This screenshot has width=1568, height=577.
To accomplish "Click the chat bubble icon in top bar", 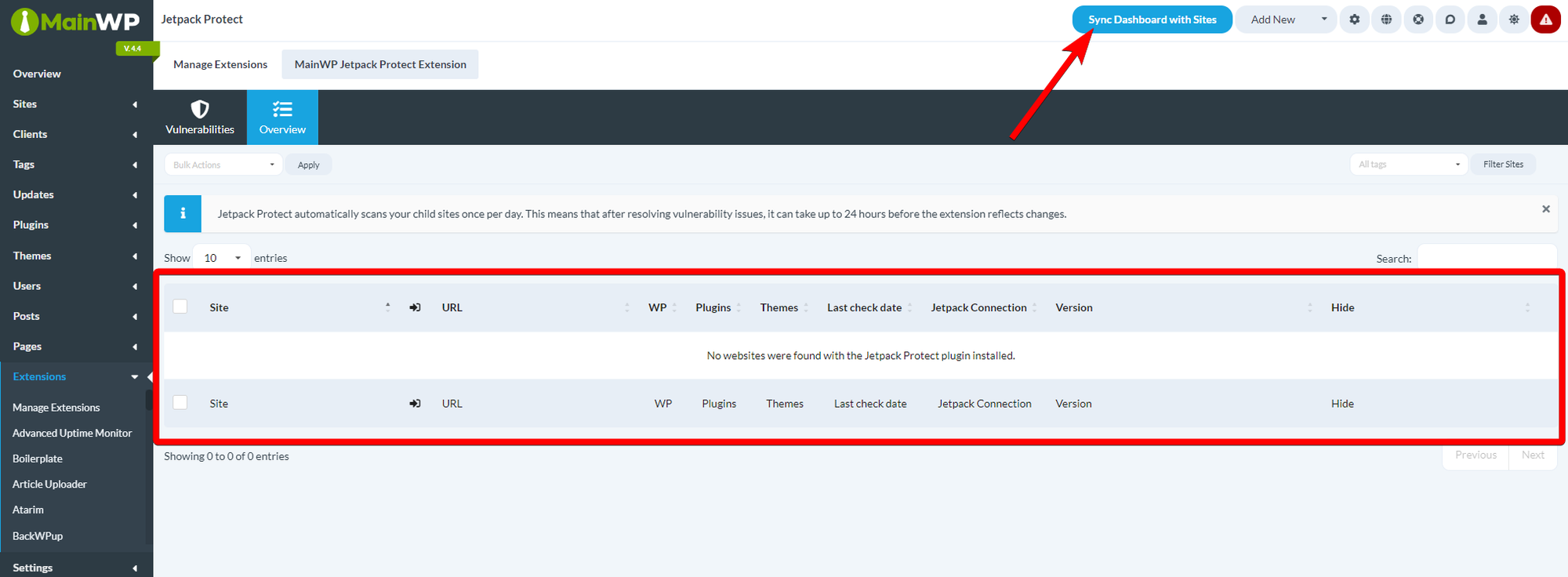I will (1450, 20).
